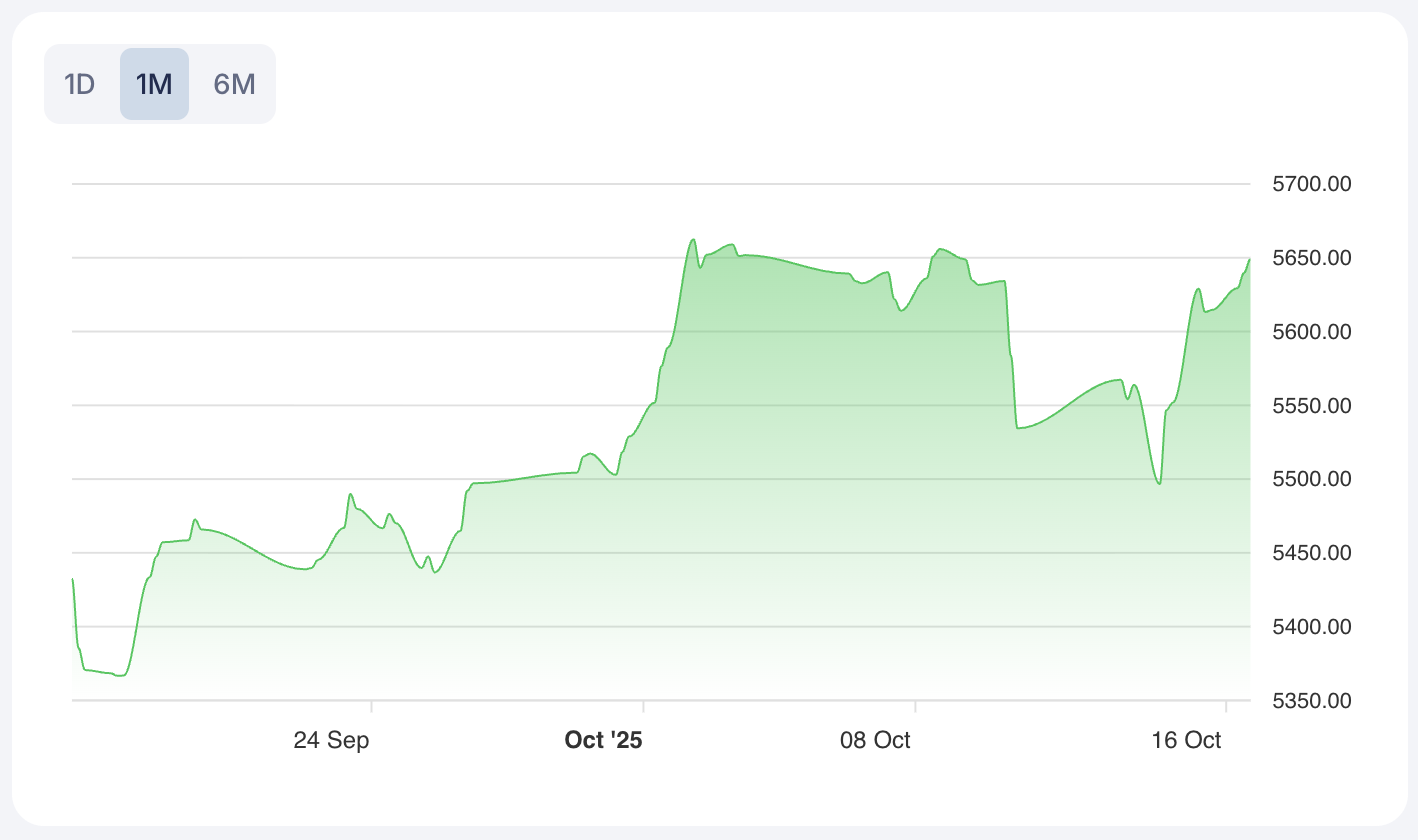
Task: Click the 08 Oct date label
Action: (875, 740)
